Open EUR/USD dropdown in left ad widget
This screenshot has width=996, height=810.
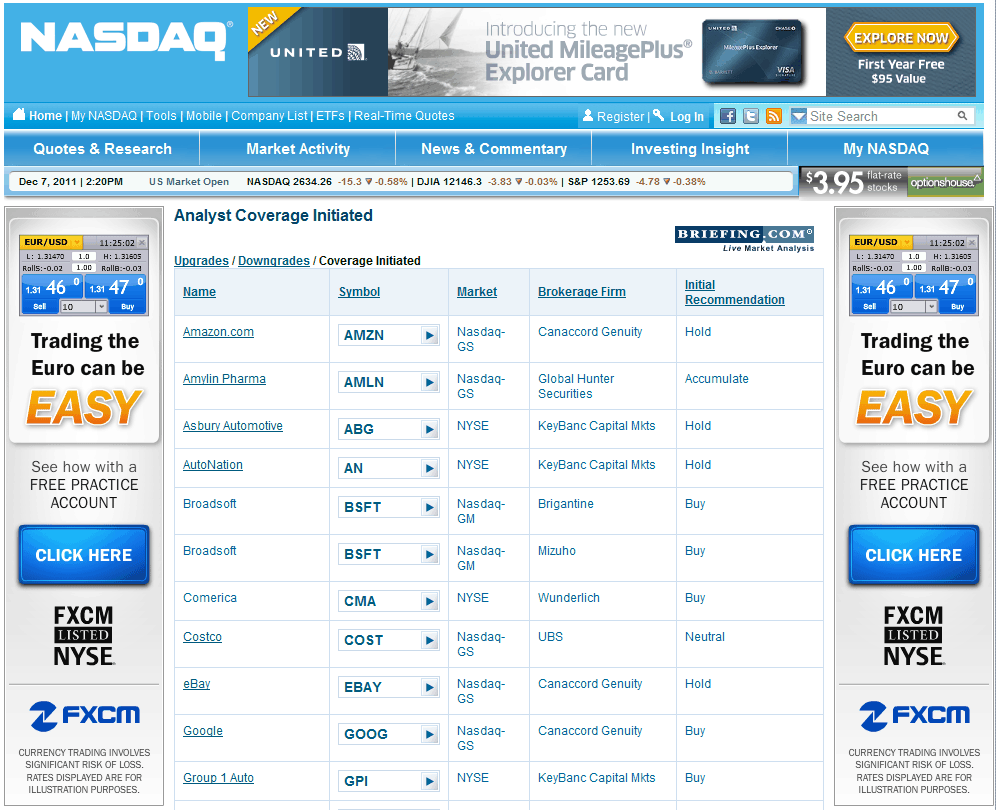click(77, 242)
